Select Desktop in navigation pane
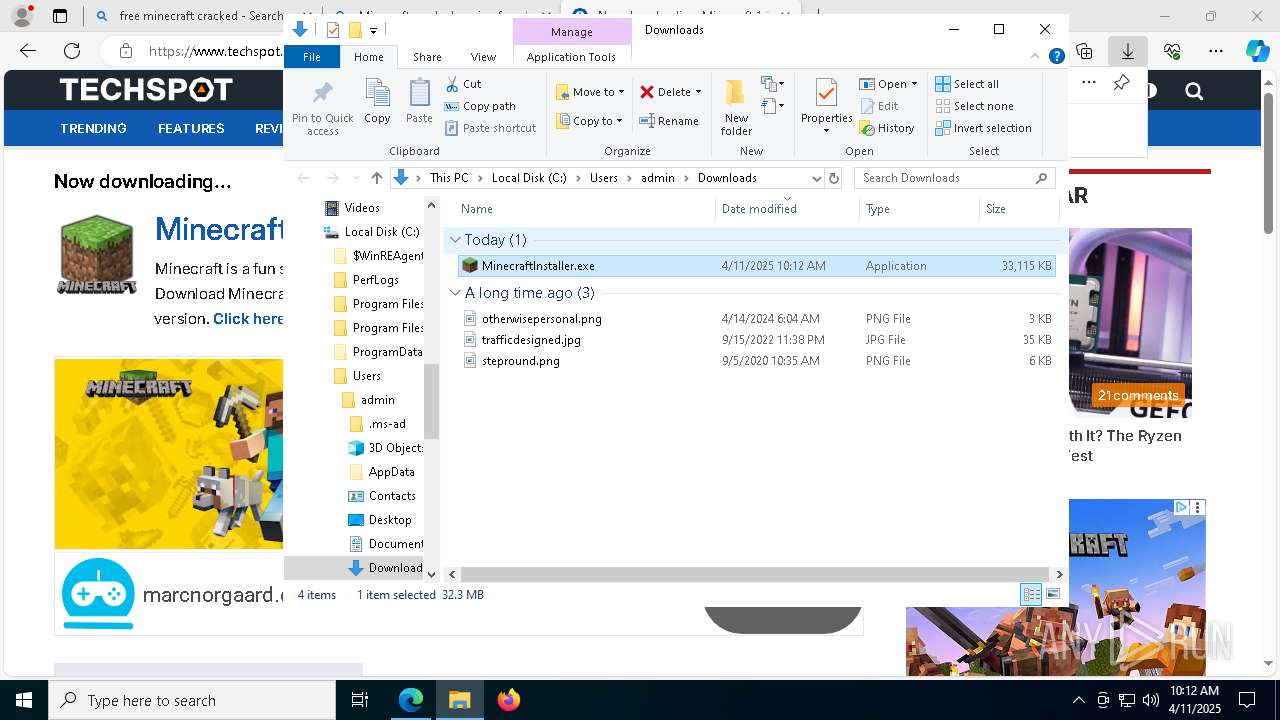Screen dimensions: 1280x720 389,520
